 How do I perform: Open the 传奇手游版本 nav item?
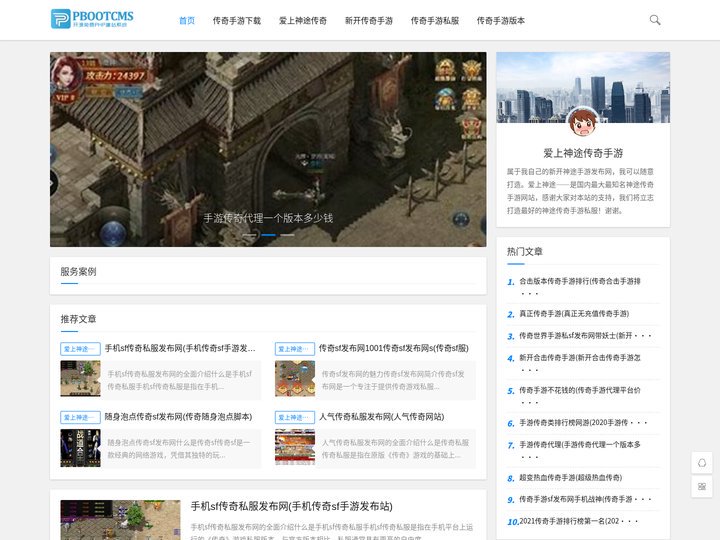(x=501, y=21)
